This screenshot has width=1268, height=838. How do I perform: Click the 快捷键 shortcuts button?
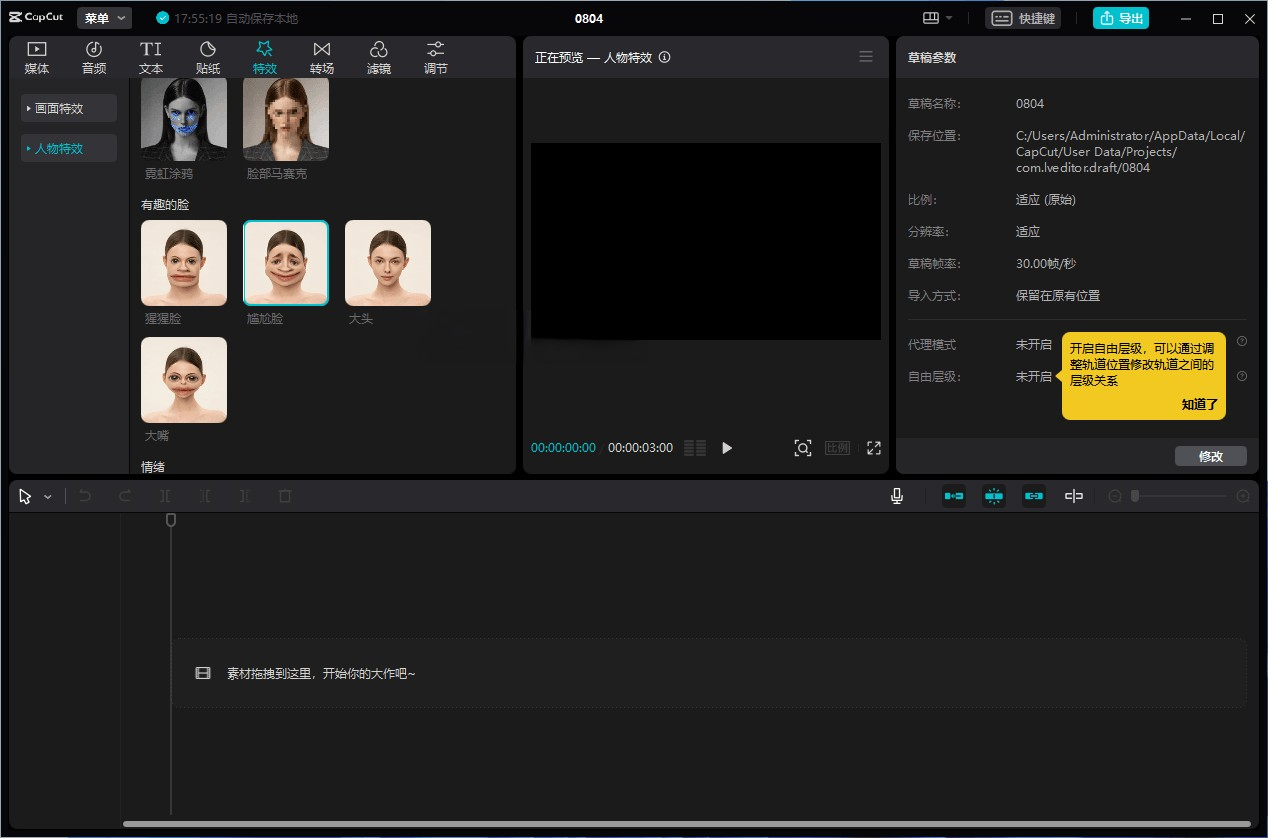1023,18
